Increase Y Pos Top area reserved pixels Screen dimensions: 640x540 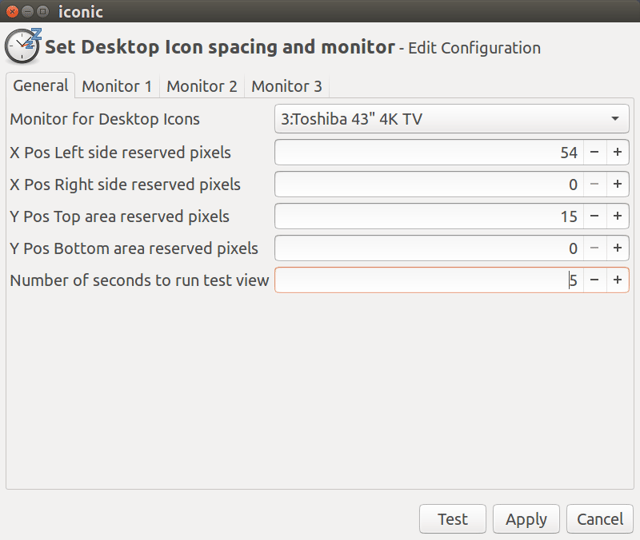(x=618, y=216)
